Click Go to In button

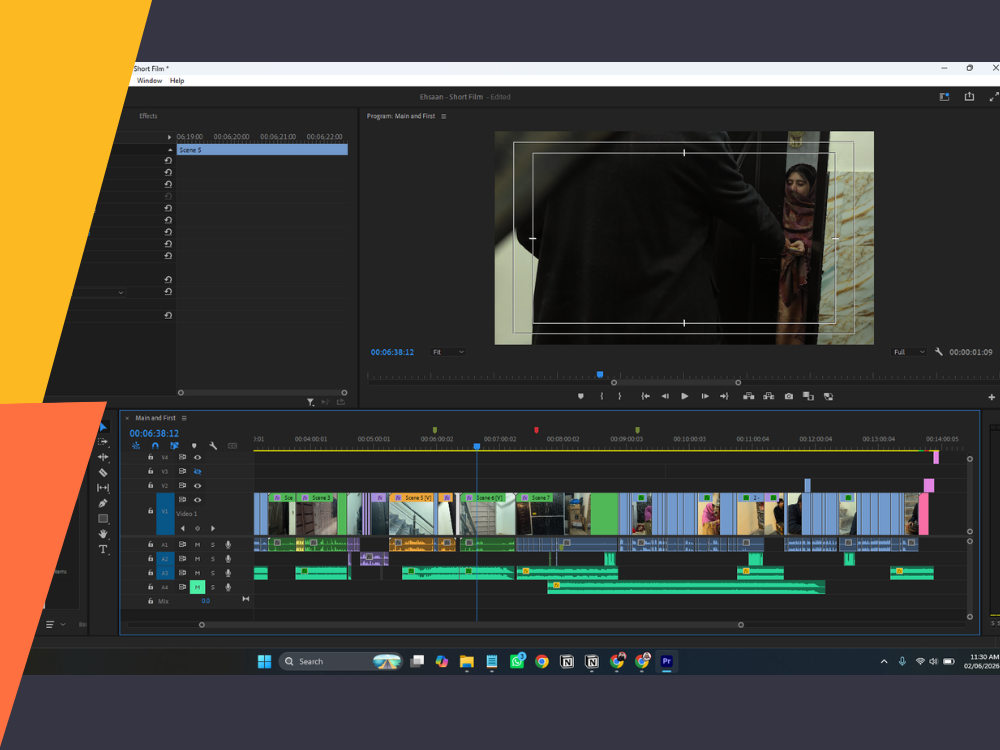pos(645,396)
